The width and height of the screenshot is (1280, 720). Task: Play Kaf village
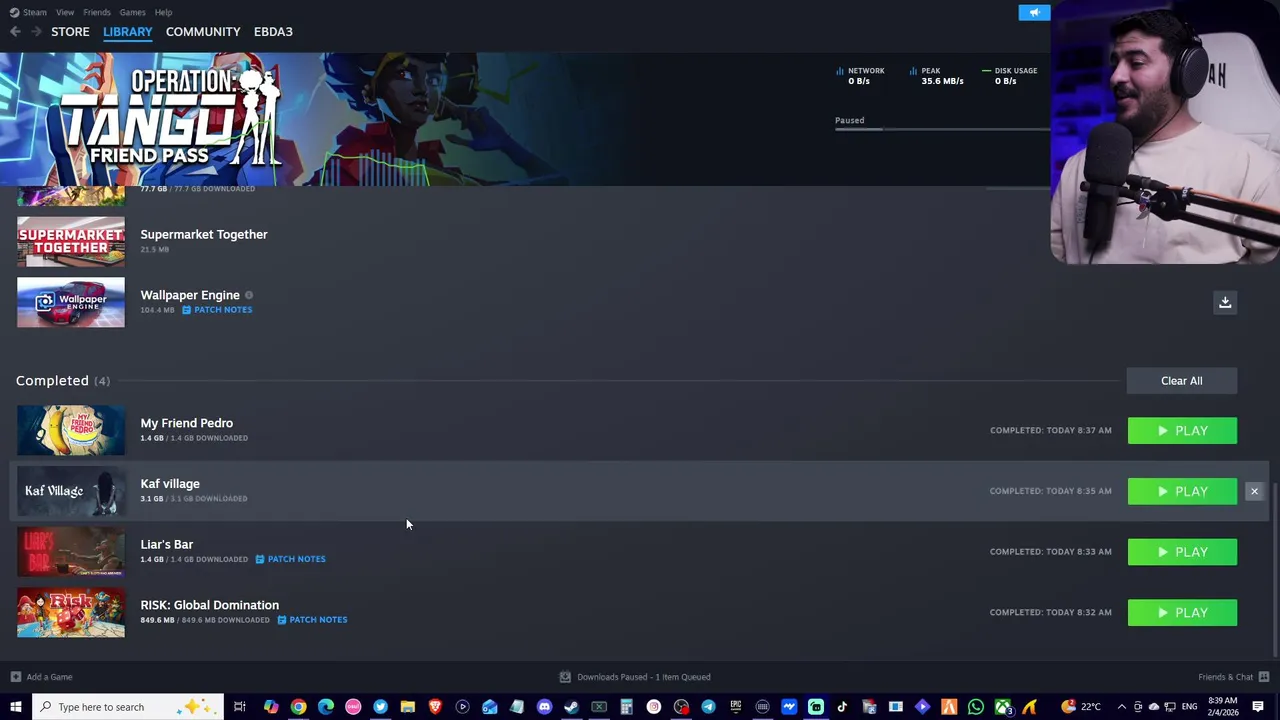point(1182,491)
